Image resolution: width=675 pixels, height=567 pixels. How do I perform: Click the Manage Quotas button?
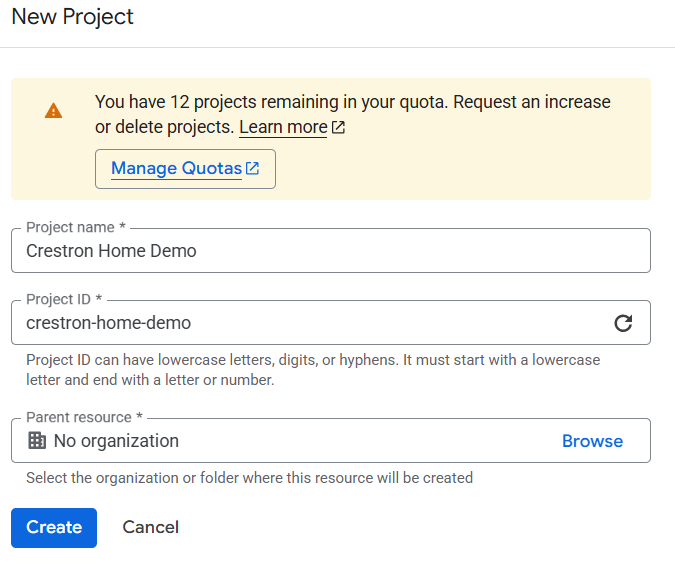185,169
